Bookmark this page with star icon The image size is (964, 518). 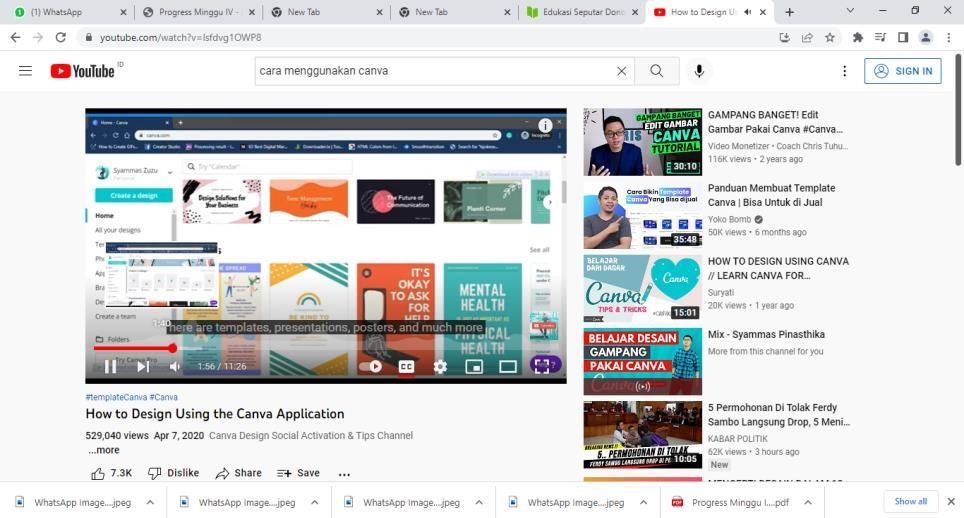point(830,37)
